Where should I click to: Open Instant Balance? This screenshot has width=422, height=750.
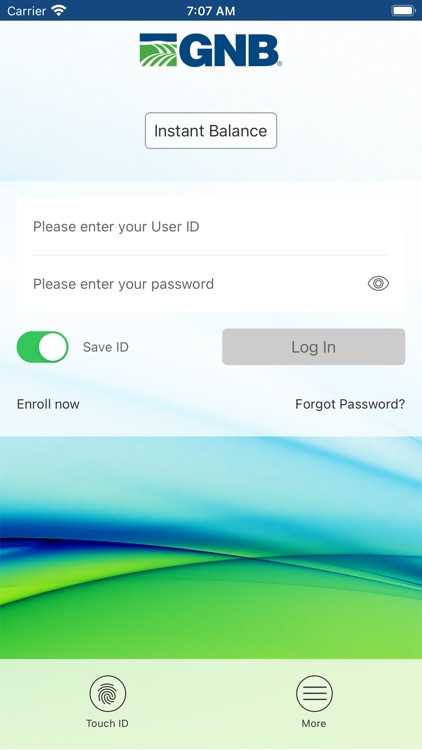coord(211,131)
